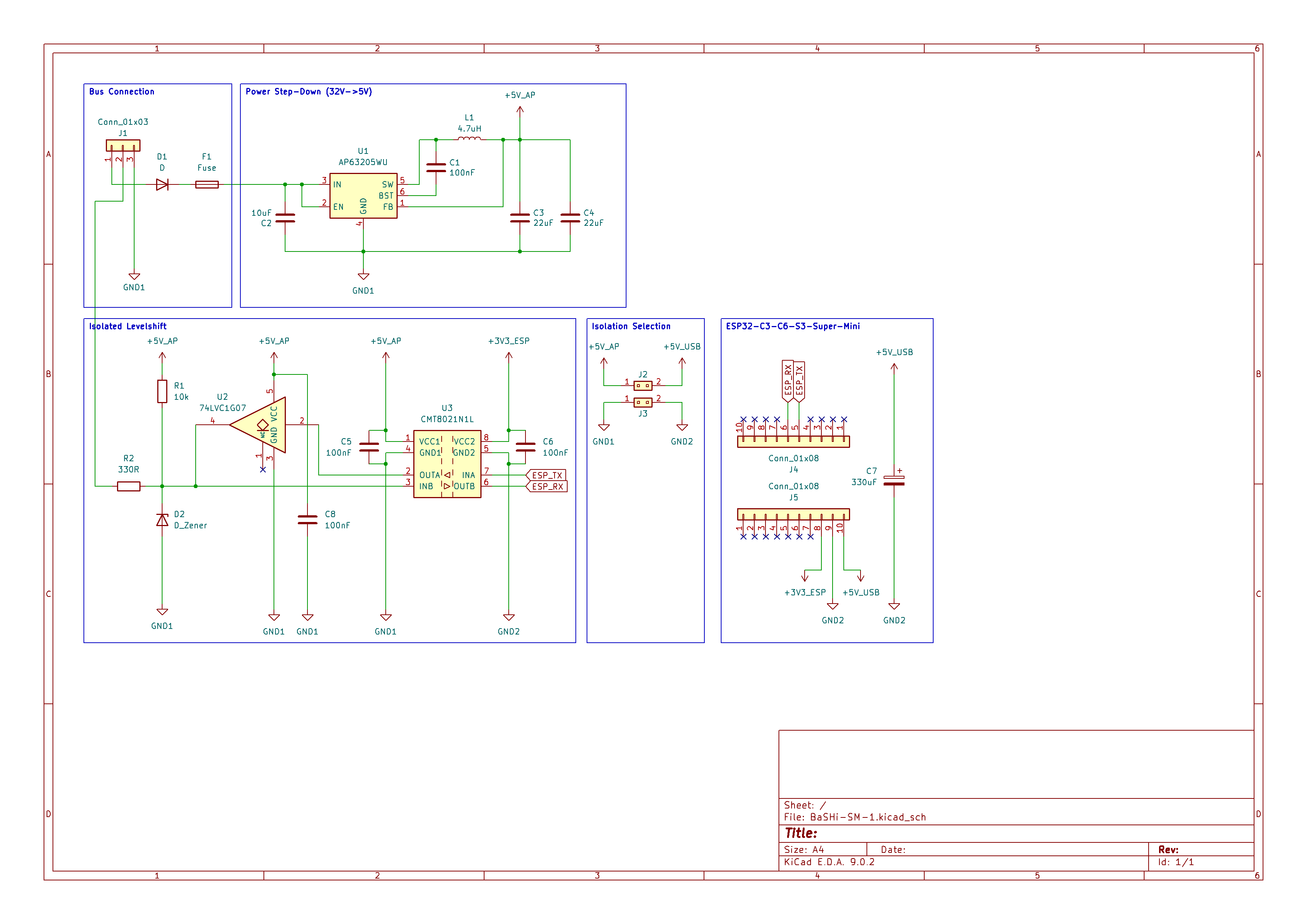Click the GND2 label in Isolation Selection
This screenshot has height=924, width=1307.
coord(682,442)
